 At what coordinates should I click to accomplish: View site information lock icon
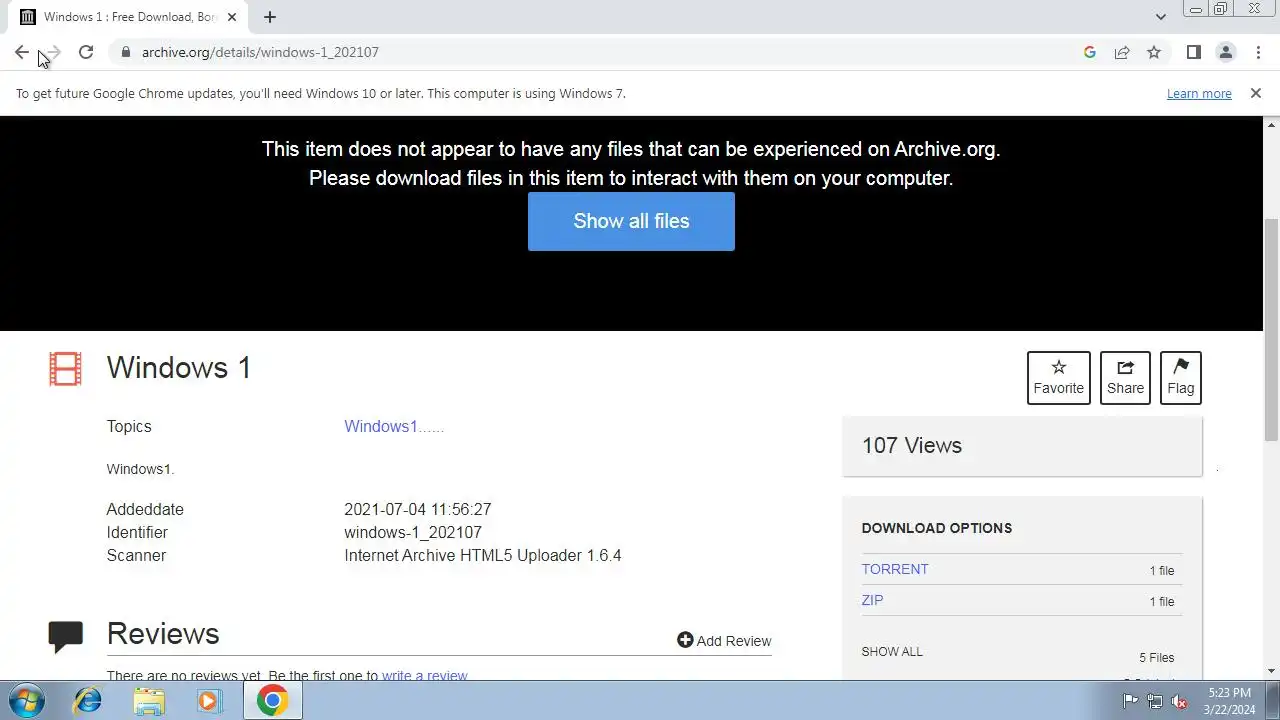pos(125,52)
